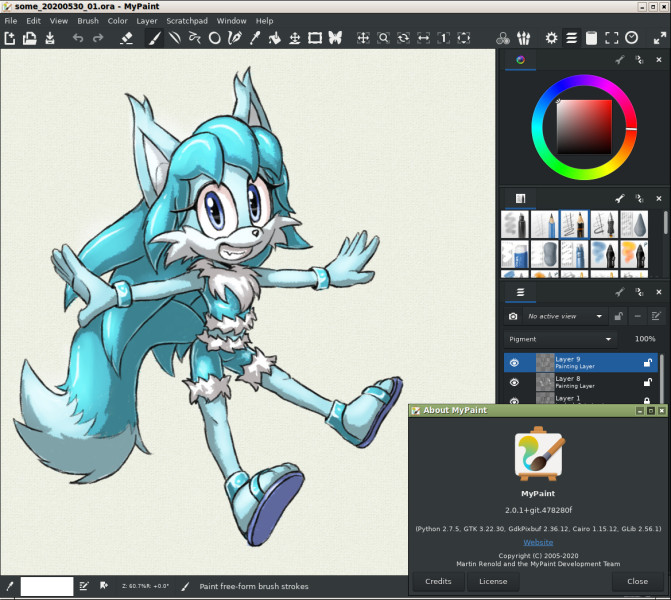
Task: Select the brush group panel tab
Action: [520, 199]
